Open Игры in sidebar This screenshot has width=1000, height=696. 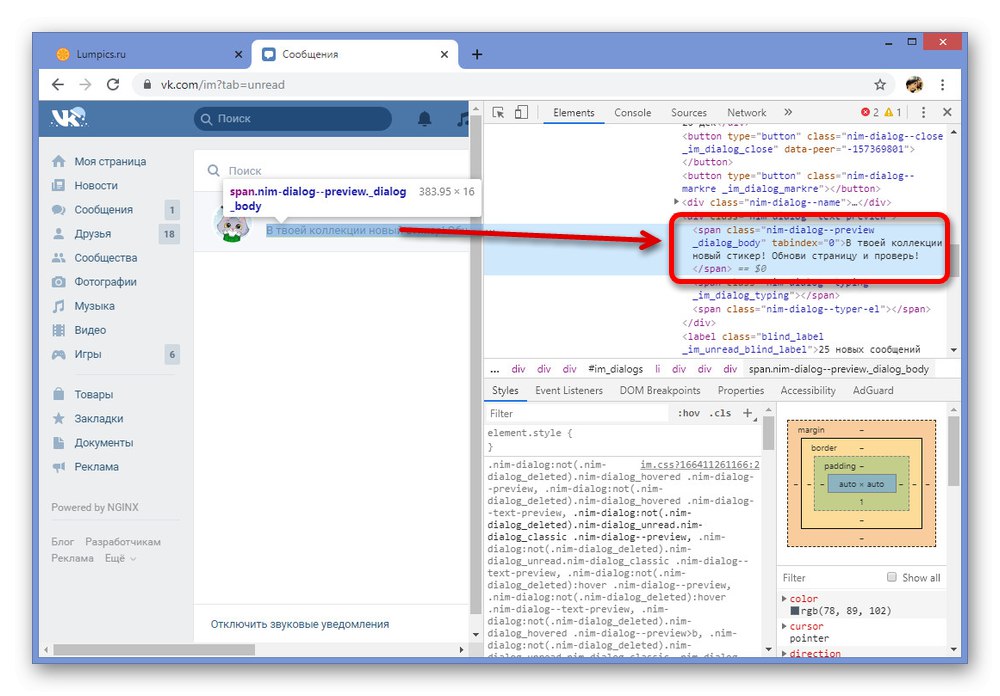click(87, 354)
